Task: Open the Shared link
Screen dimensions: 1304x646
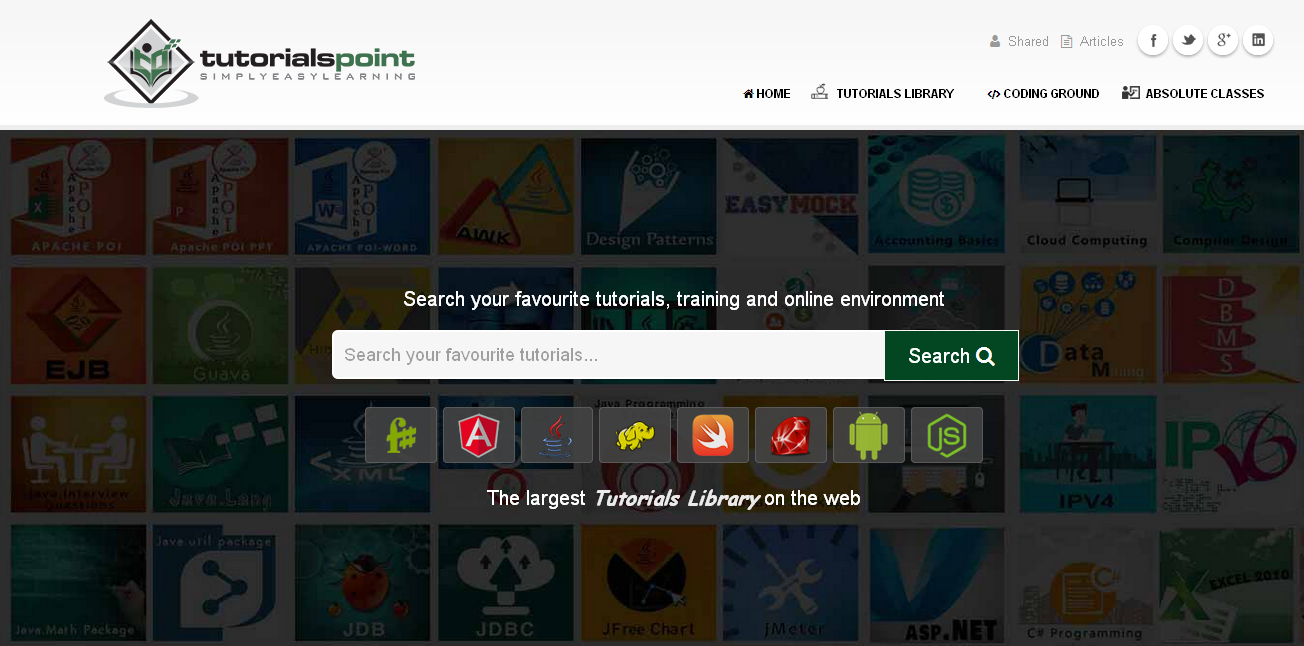Action: (1019, 41)
